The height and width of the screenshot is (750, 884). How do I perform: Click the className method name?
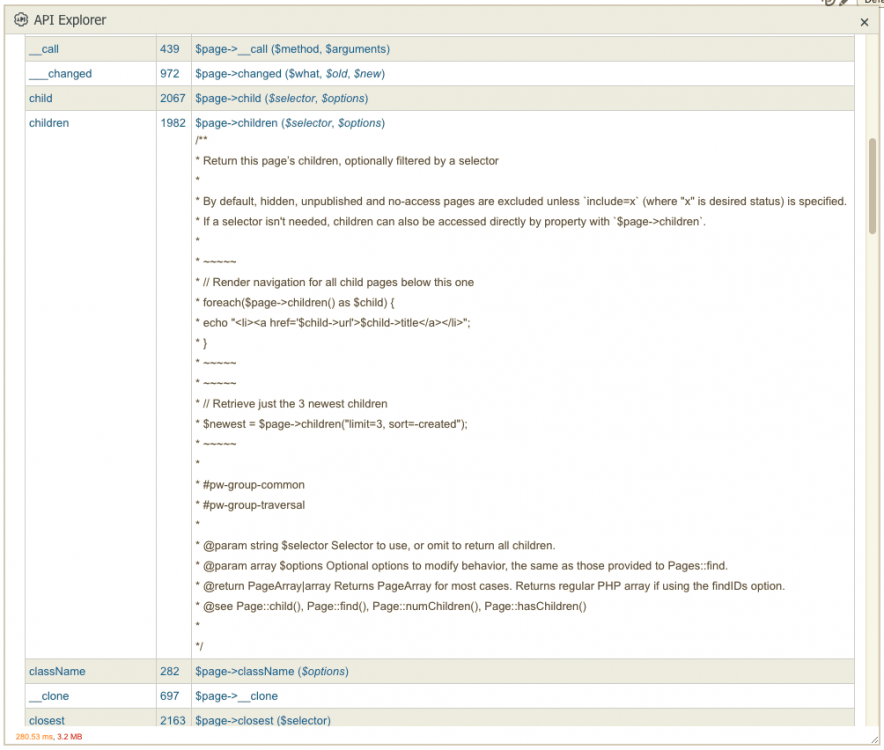[x=57, y=671]
